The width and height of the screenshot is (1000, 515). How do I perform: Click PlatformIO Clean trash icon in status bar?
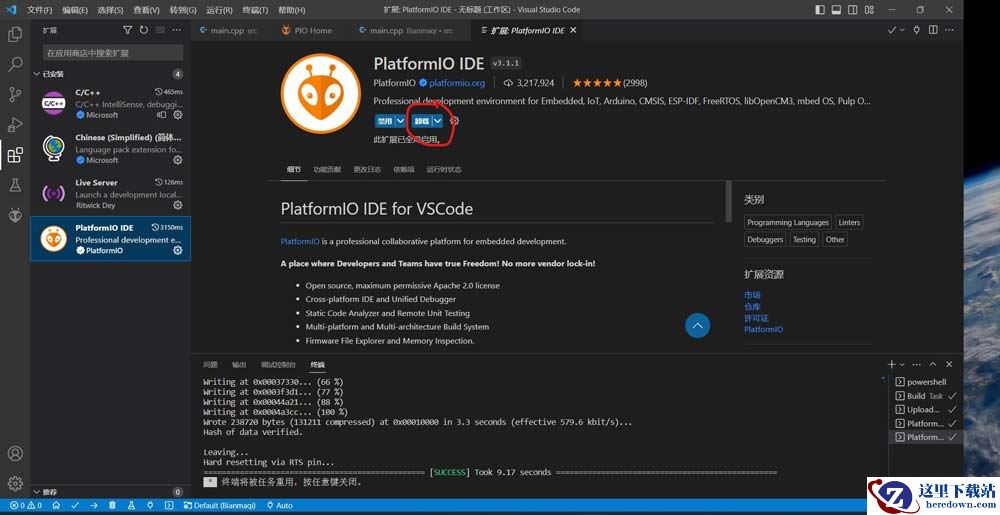112,505
